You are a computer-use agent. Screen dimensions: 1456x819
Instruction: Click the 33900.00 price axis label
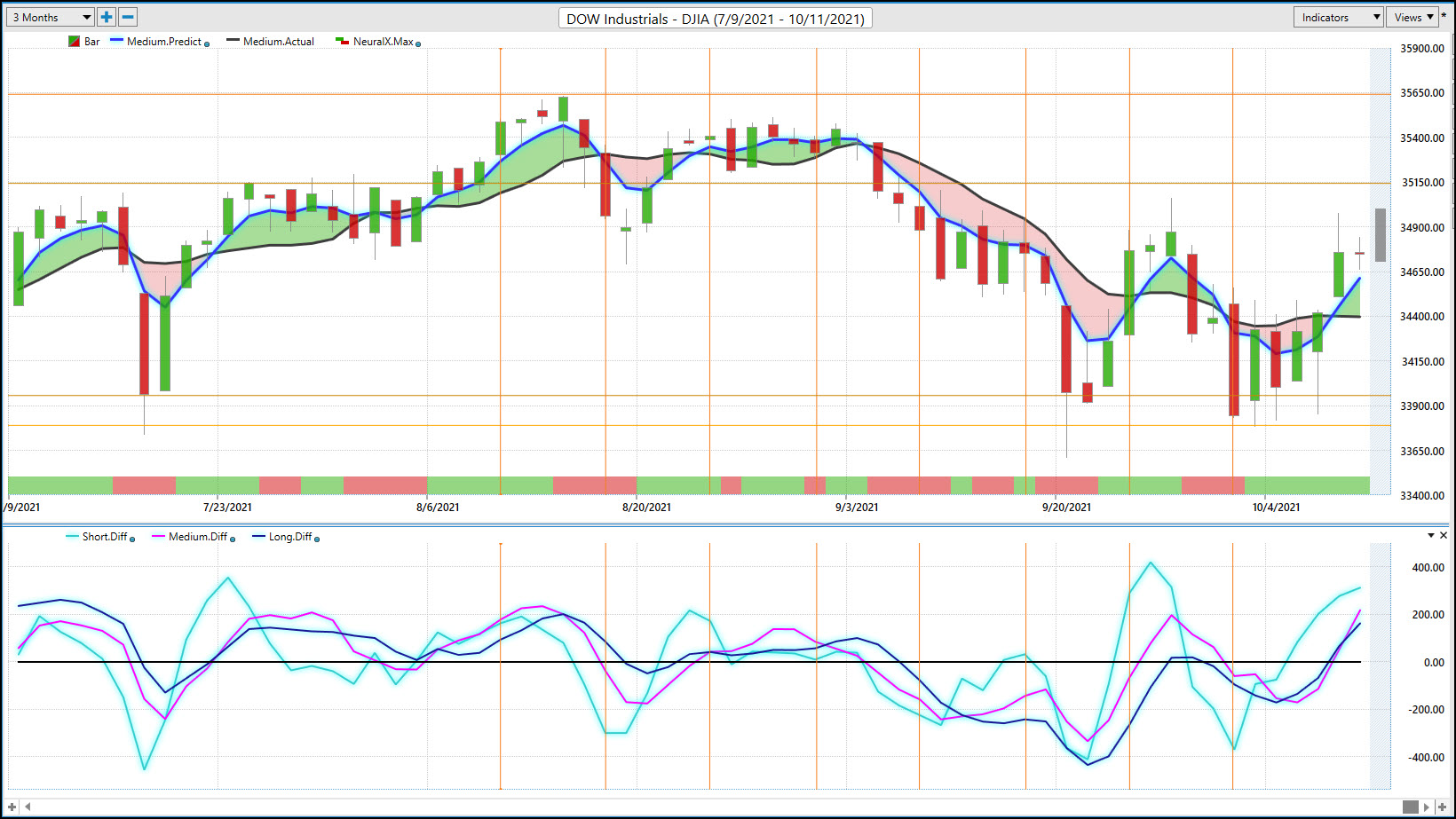(1422, 406)
